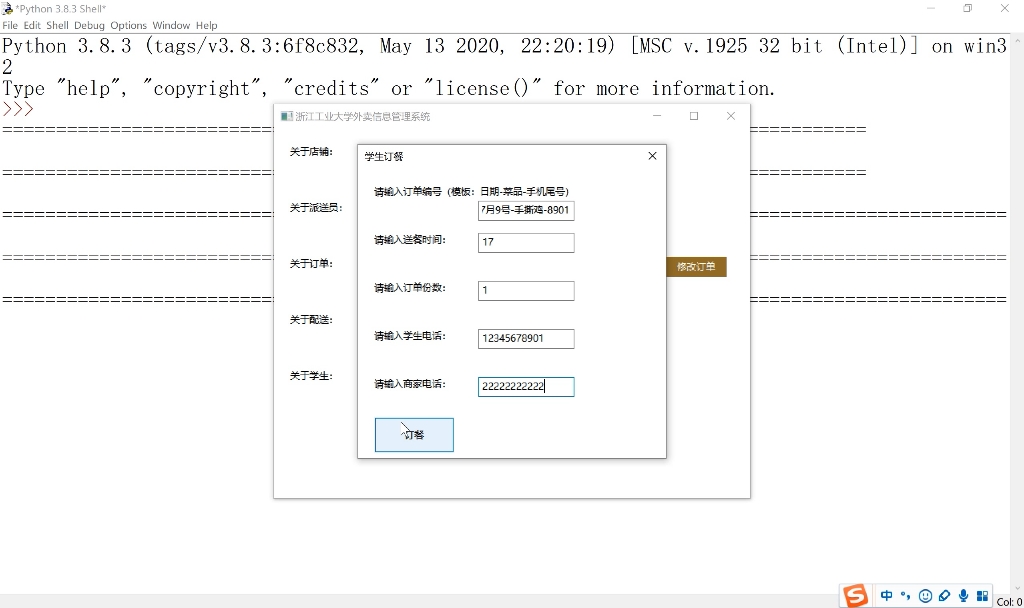Click the 订餐 button to place order
Image resolution: width=1024 pixels, height=608 pixels.
413,434
